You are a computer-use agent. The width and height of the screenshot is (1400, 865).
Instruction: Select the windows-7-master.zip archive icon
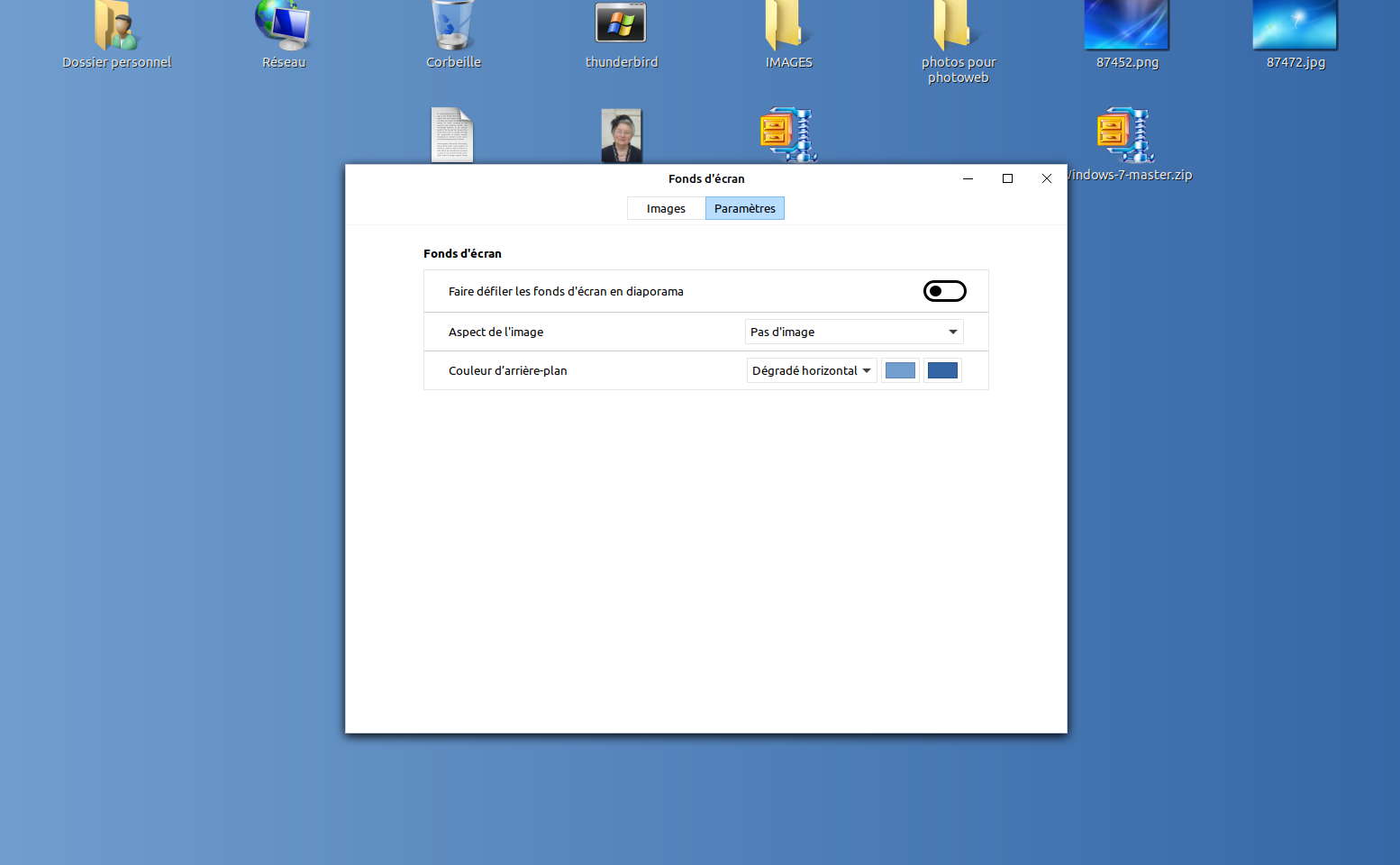click(1126, 135)
